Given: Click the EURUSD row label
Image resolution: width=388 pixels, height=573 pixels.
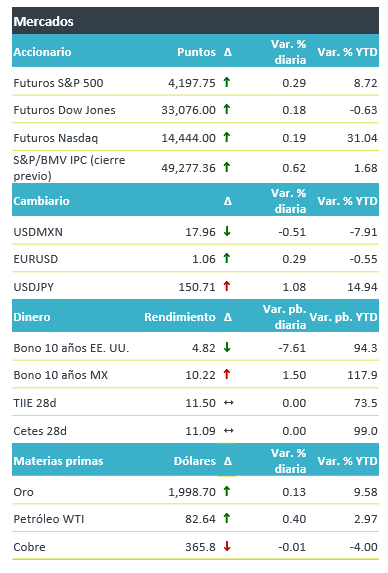Looking at the screenshot, I should 36,259.
